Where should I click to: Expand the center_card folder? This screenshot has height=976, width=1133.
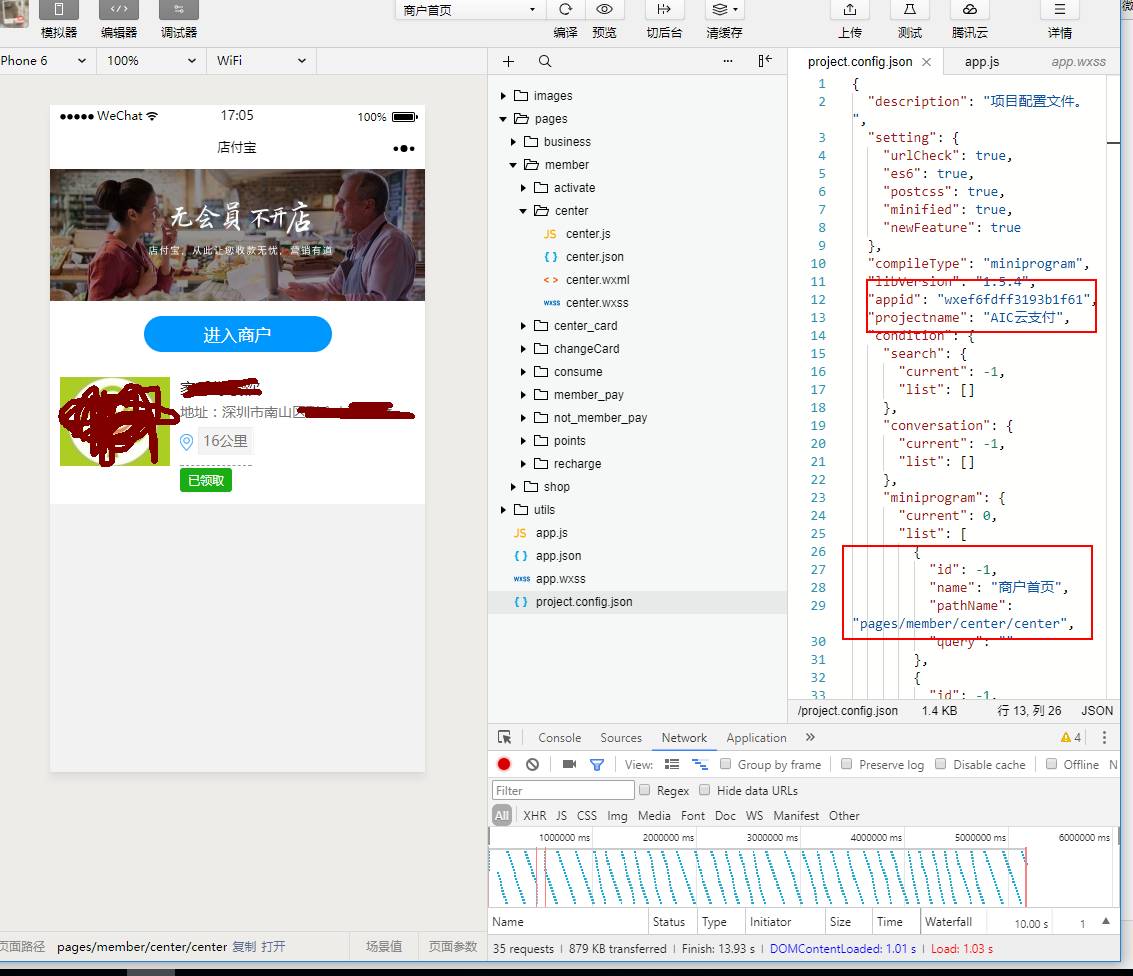[x=584, y=326]
